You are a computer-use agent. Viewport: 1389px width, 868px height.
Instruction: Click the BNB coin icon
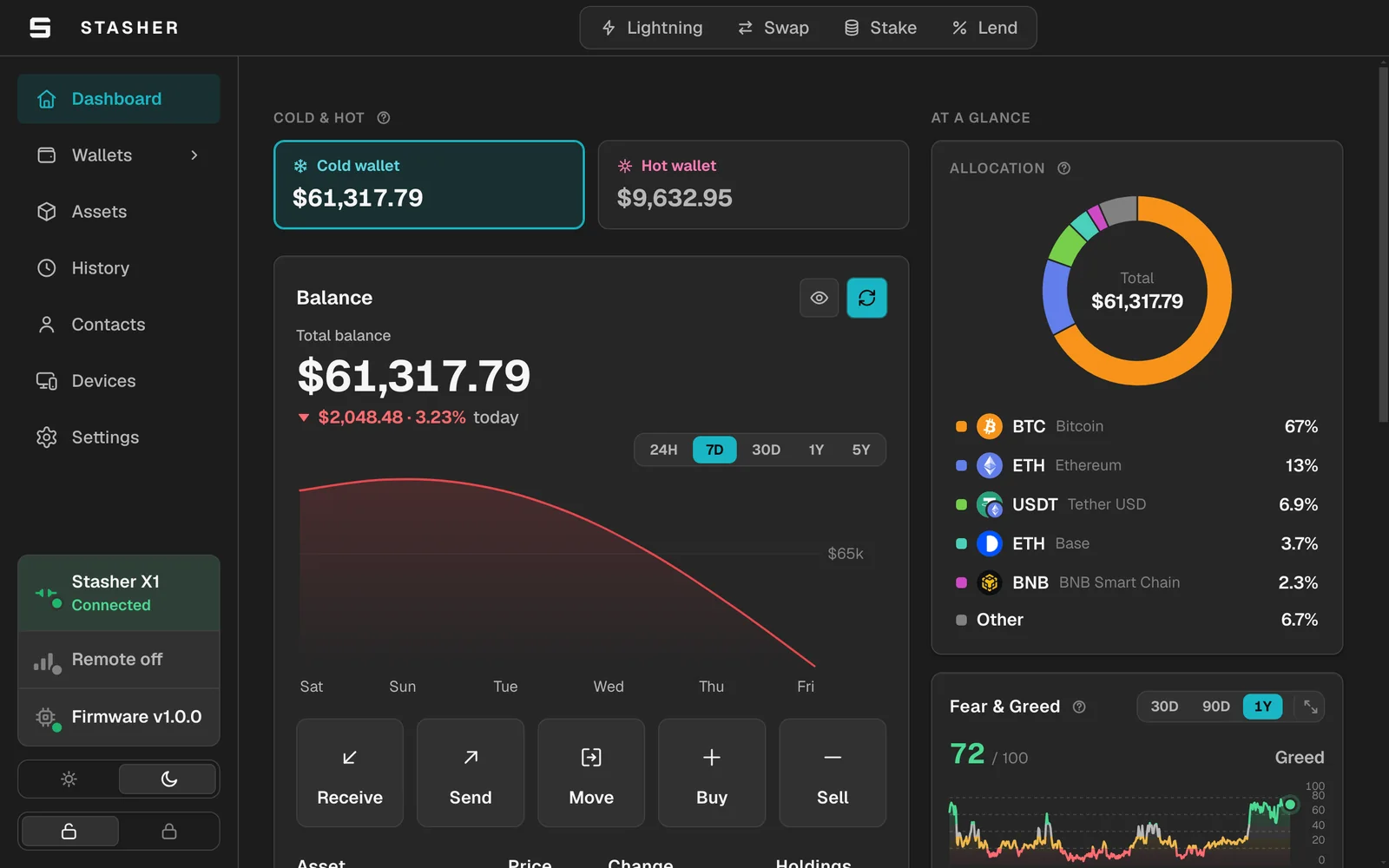coord(990,582)
